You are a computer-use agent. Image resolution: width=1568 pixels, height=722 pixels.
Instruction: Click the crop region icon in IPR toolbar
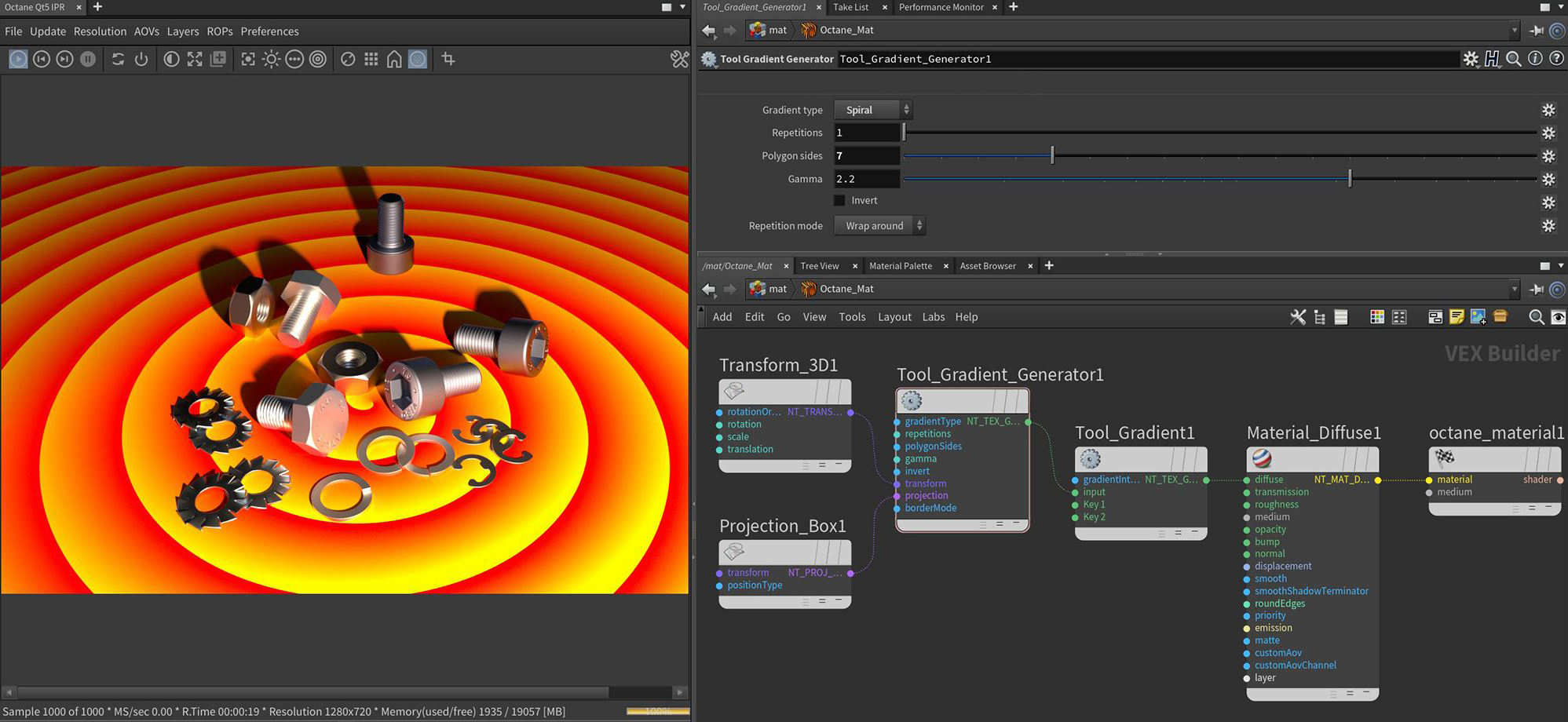[448, 59]
